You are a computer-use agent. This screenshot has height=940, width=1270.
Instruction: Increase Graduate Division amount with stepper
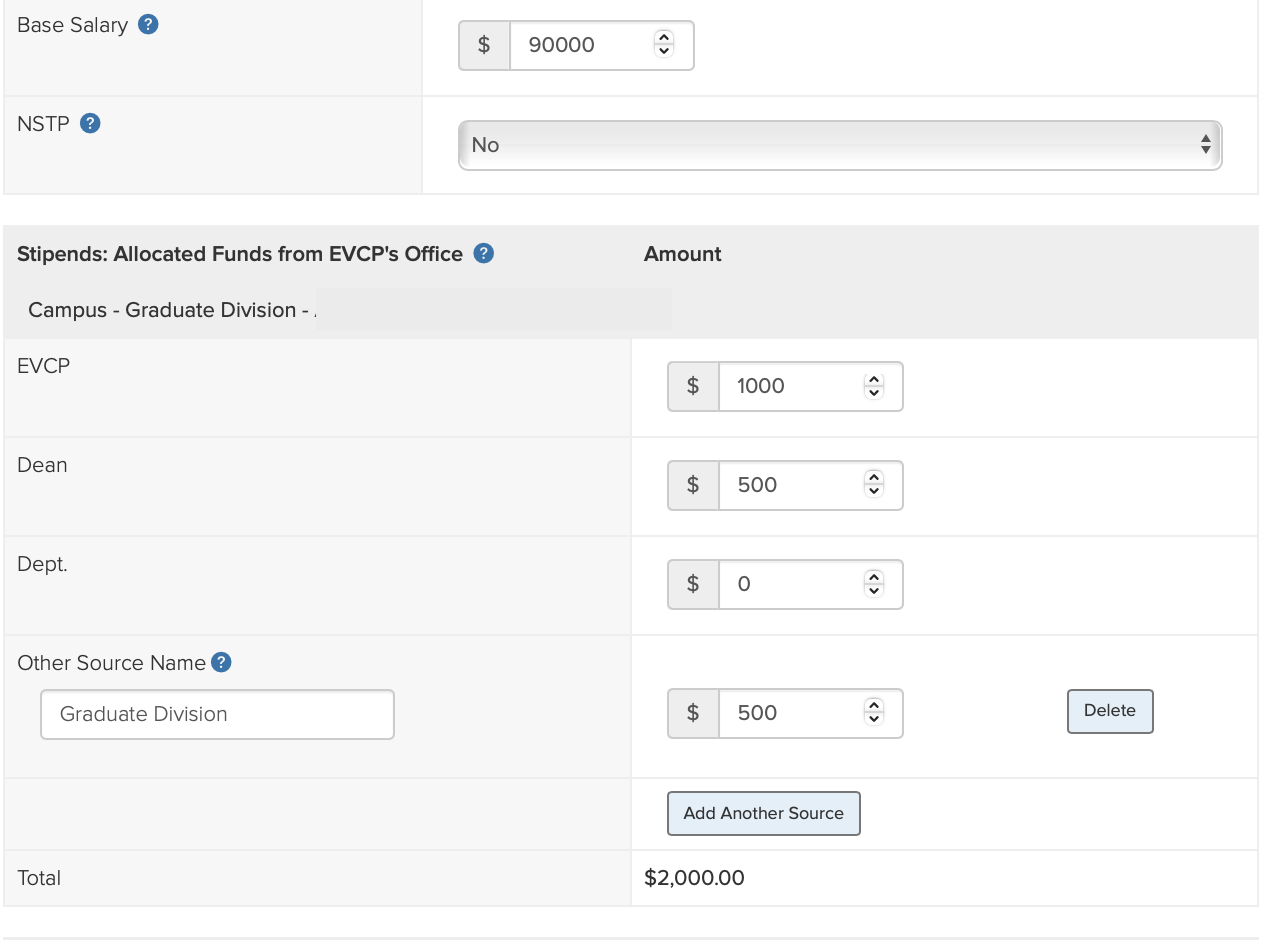pyautogui.click(x=874, y=707)
